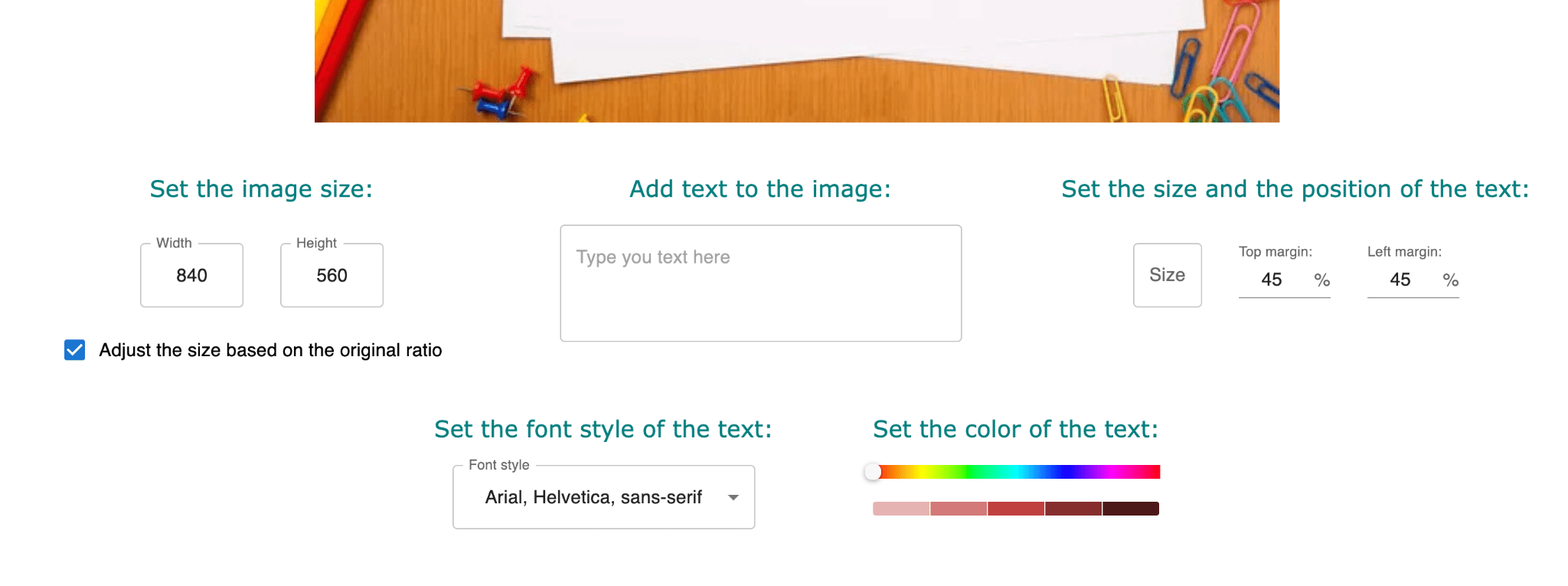Select the Top margin percentage field
This screenshot has height=586, width=1568.
coord(1272,280)
